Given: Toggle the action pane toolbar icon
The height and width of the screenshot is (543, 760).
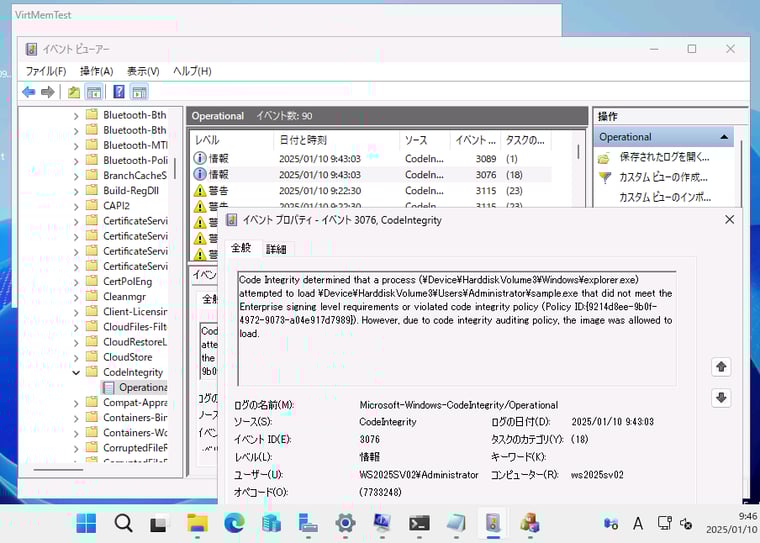Looking at the screenshot, I should [x=139, y=92].
